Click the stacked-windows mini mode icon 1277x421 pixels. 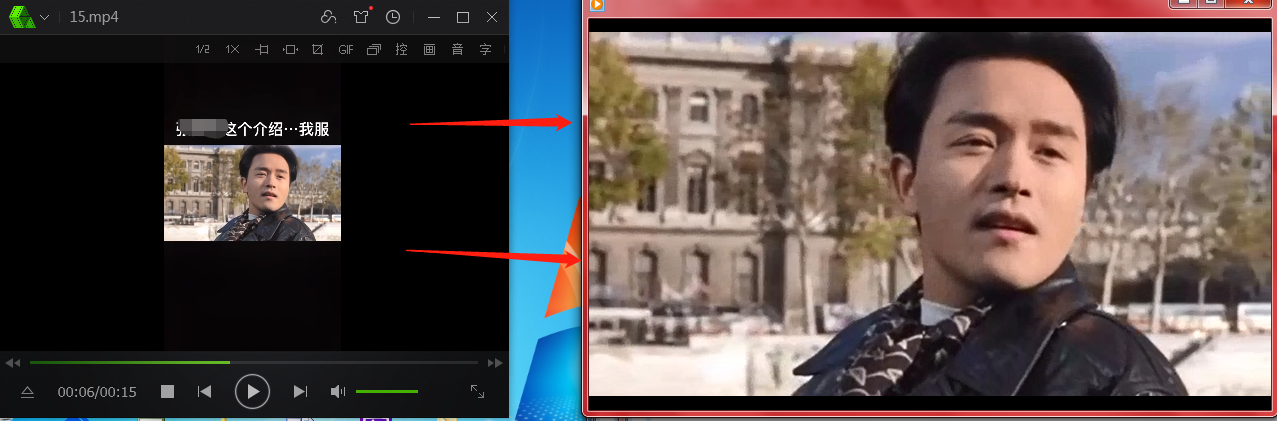tap(374, 49)
